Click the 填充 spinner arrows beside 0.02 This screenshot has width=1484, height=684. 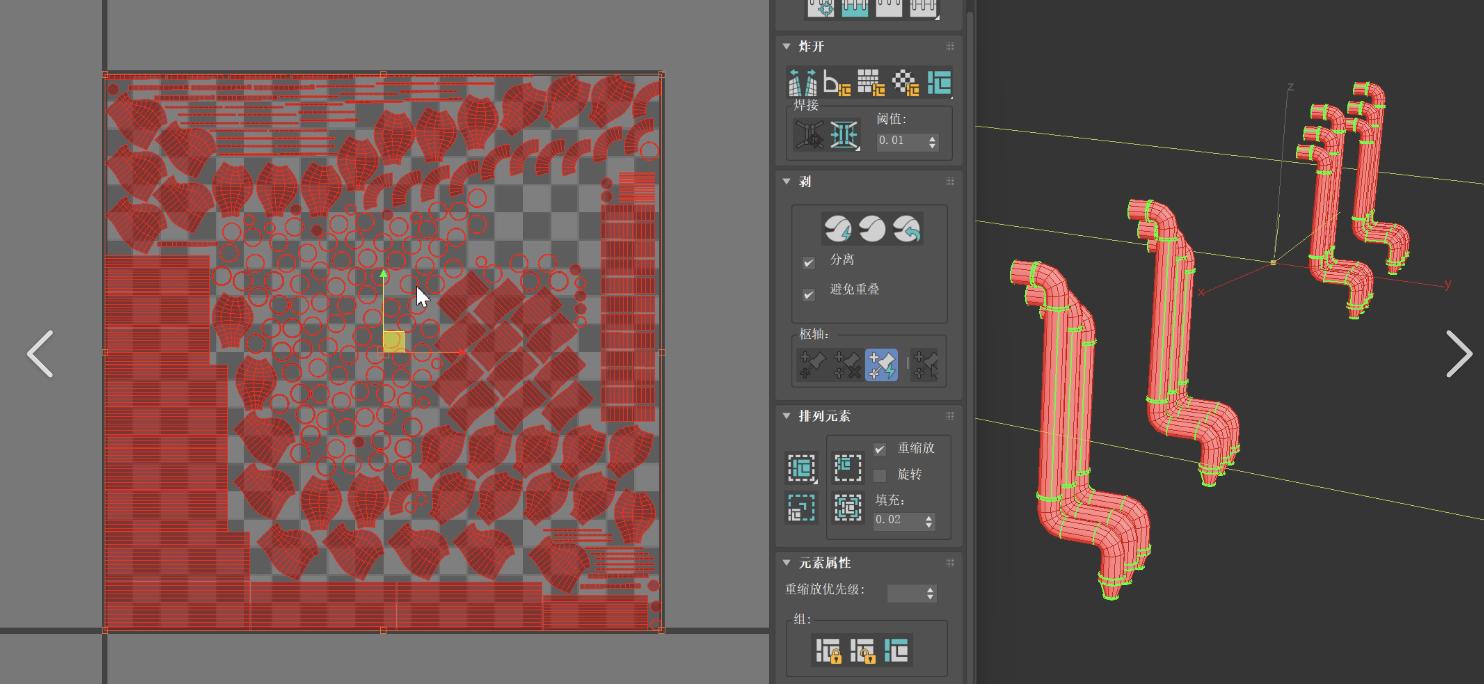(x=929, y=521)
